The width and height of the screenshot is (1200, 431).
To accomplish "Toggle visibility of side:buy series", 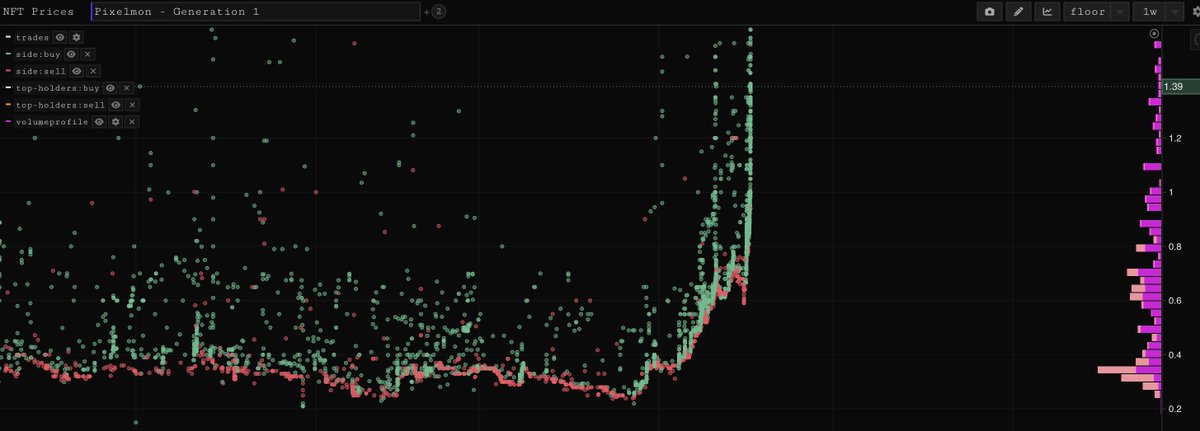I will [71, 54].
